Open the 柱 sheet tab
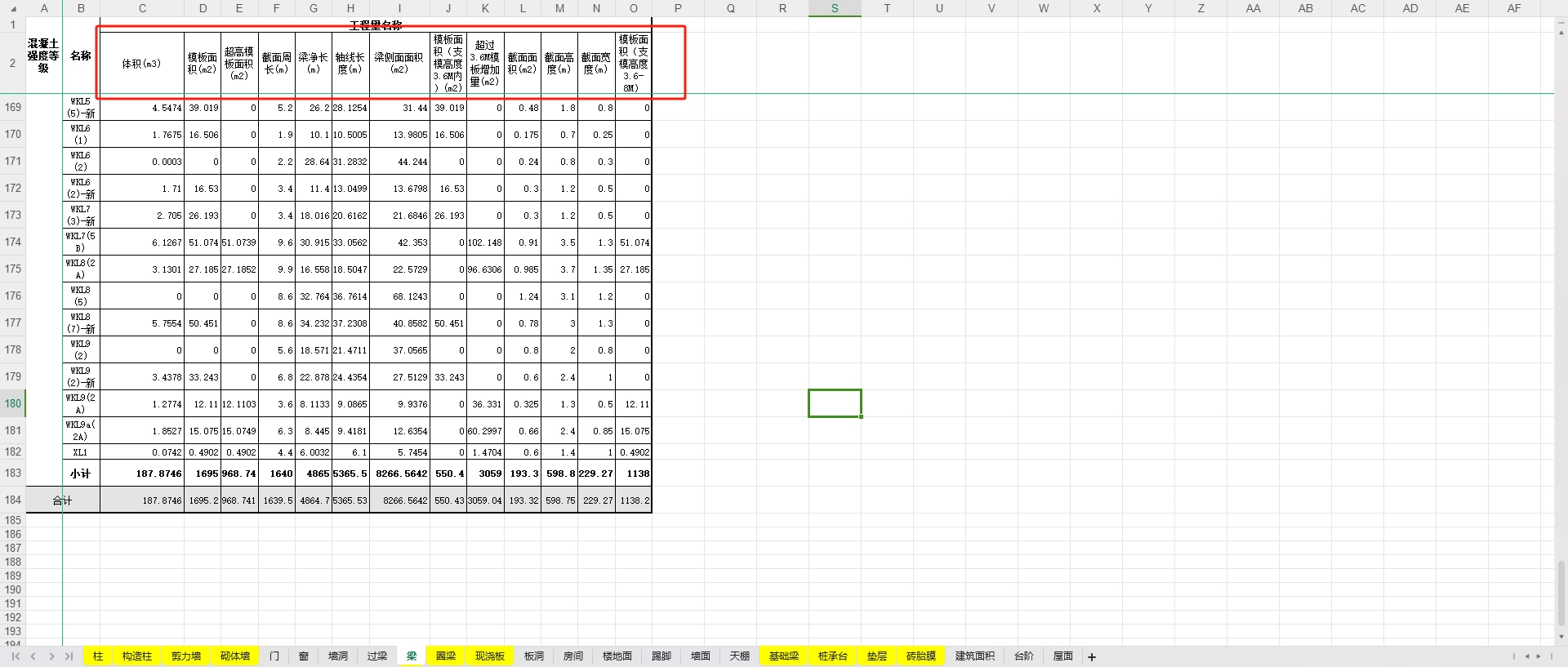1568x667 pixels. [x=98, y=656]
